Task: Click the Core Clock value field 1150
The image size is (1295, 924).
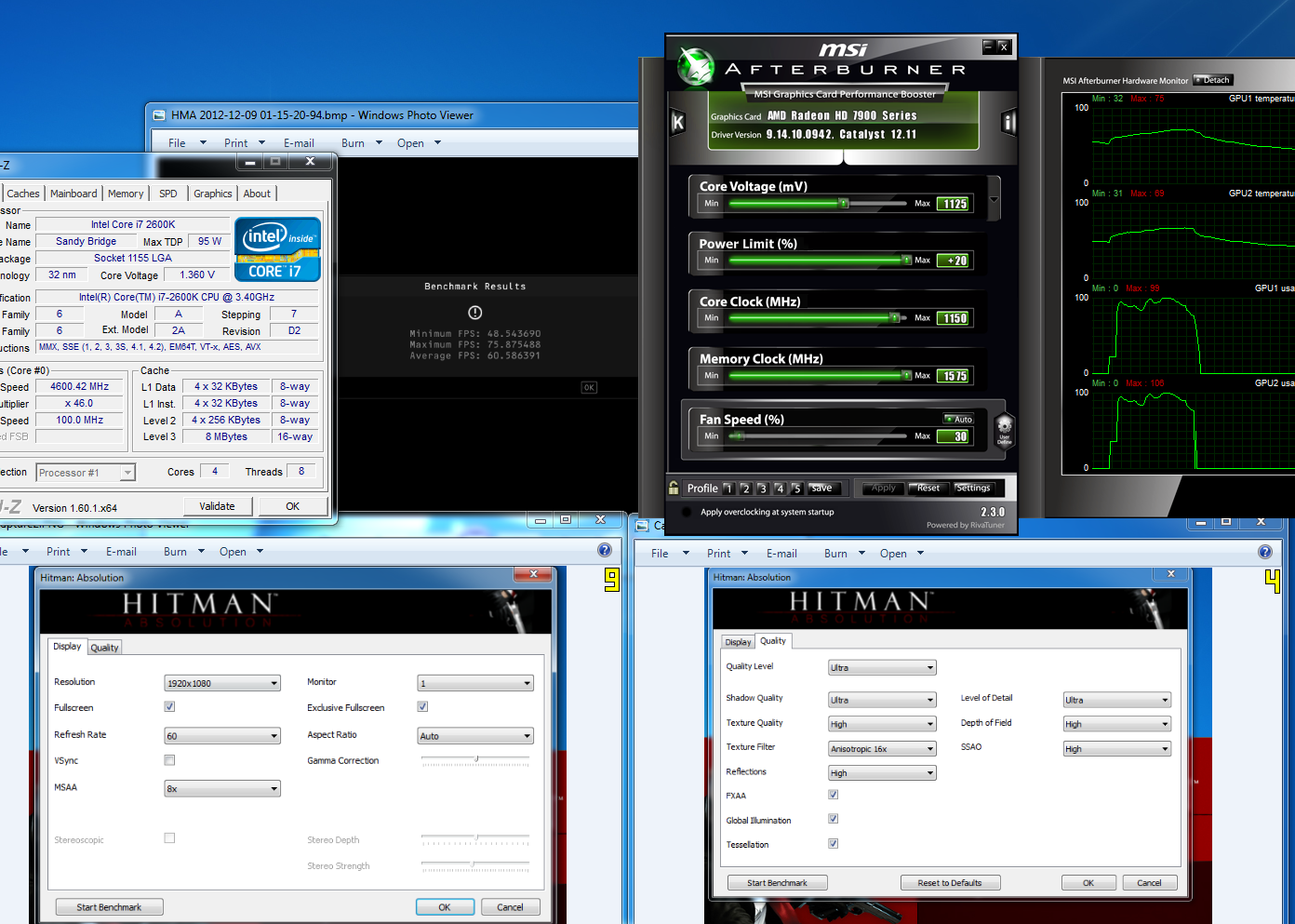Action: pos(955,318)
